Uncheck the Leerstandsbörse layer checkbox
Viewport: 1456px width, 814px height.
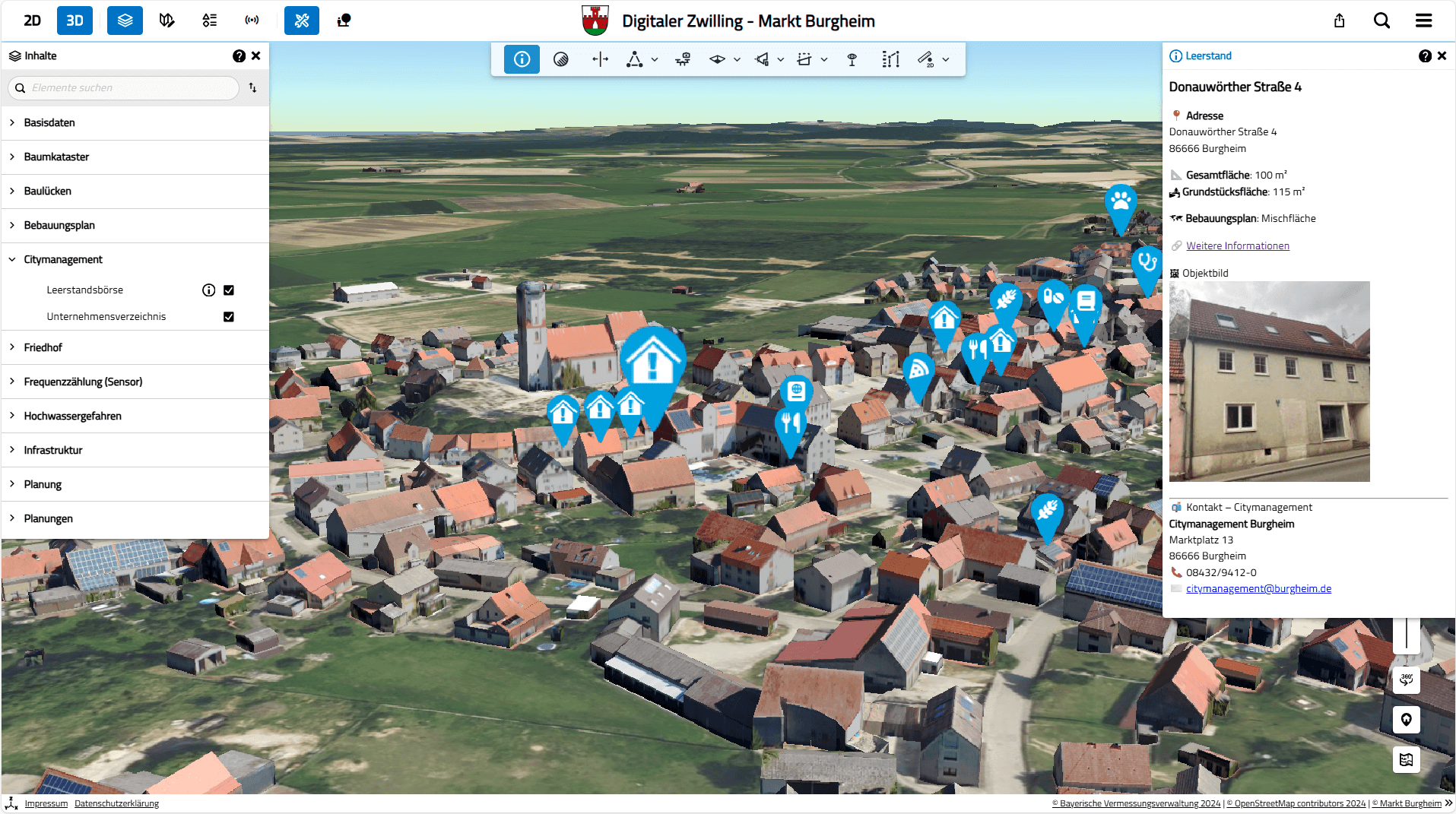(229, 290)
